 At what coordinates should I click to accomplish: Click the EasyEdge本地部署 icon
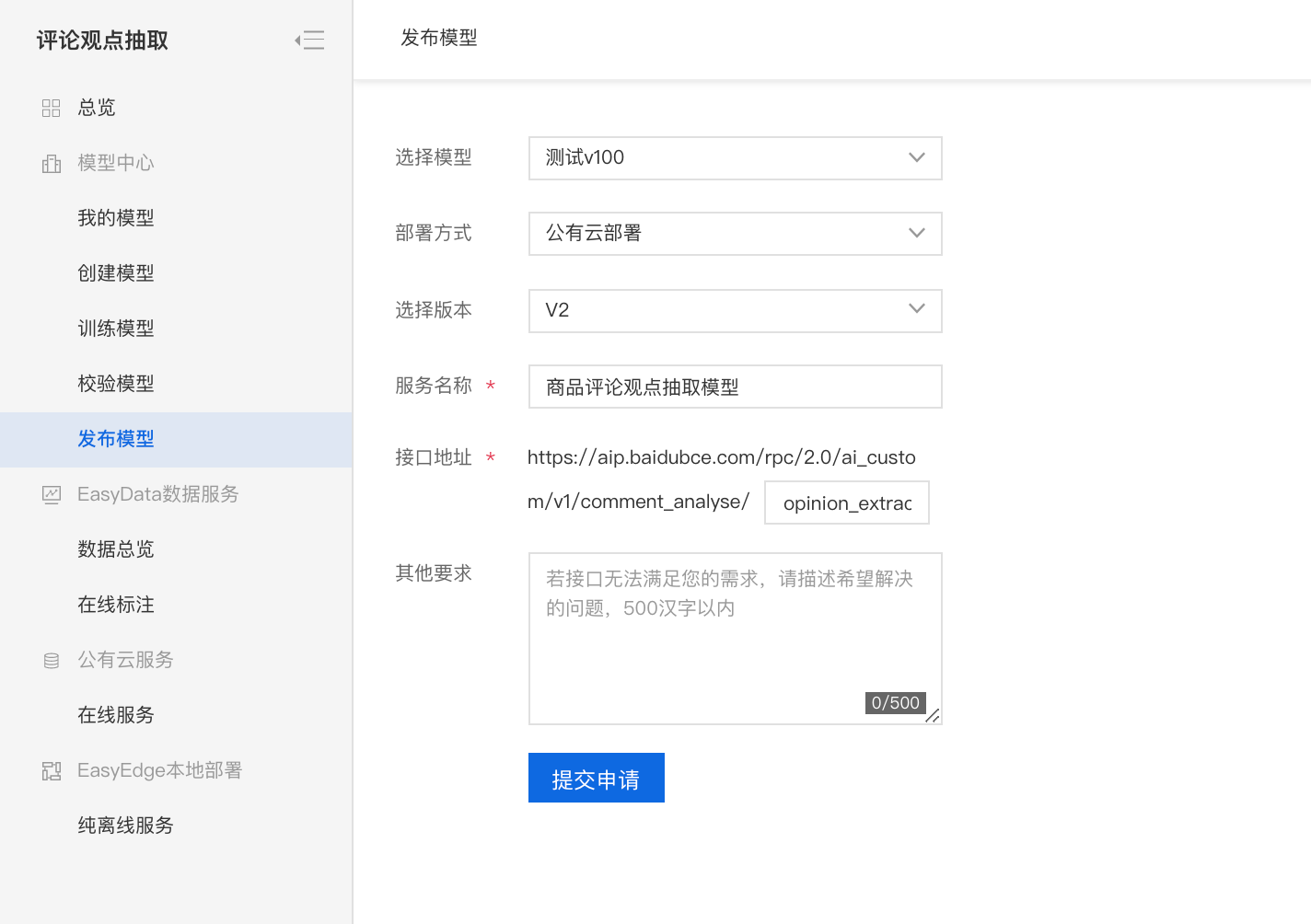tap(52, 771)
